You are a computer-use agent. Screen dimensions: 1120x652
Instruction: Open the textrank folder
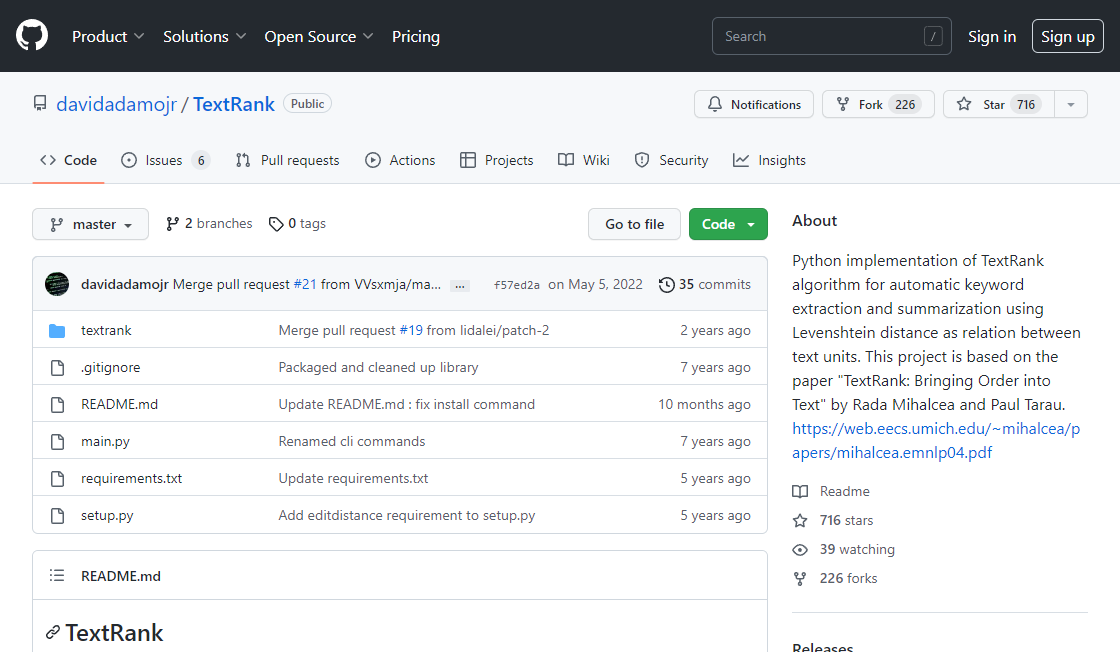coord(106,330)
